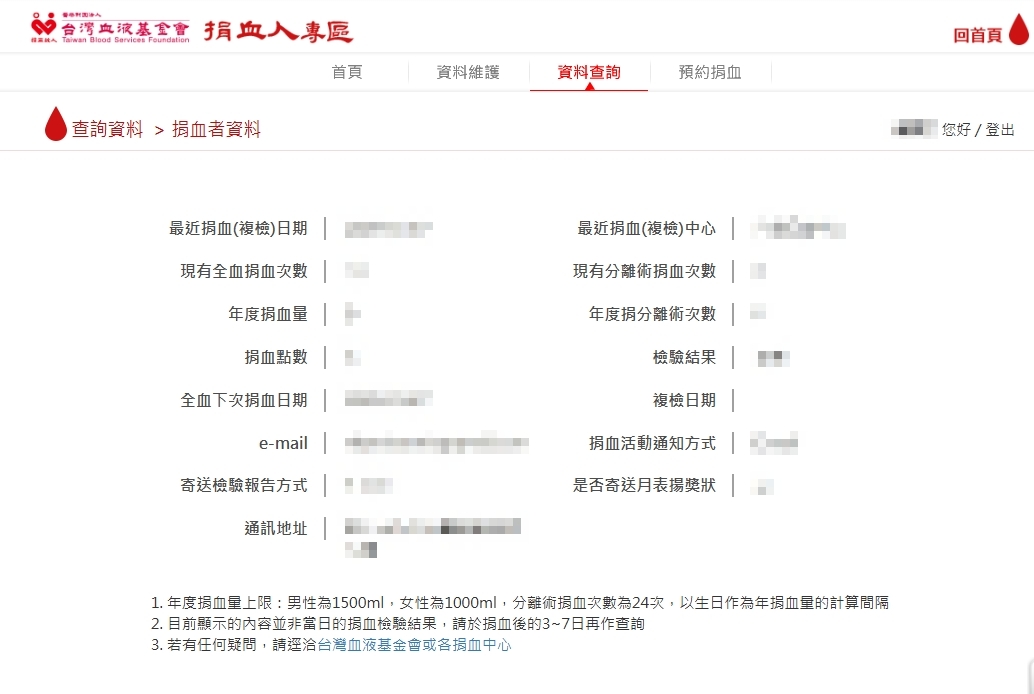Click the Taiwan Blood Services Foundation heart logo

(44, 29)
